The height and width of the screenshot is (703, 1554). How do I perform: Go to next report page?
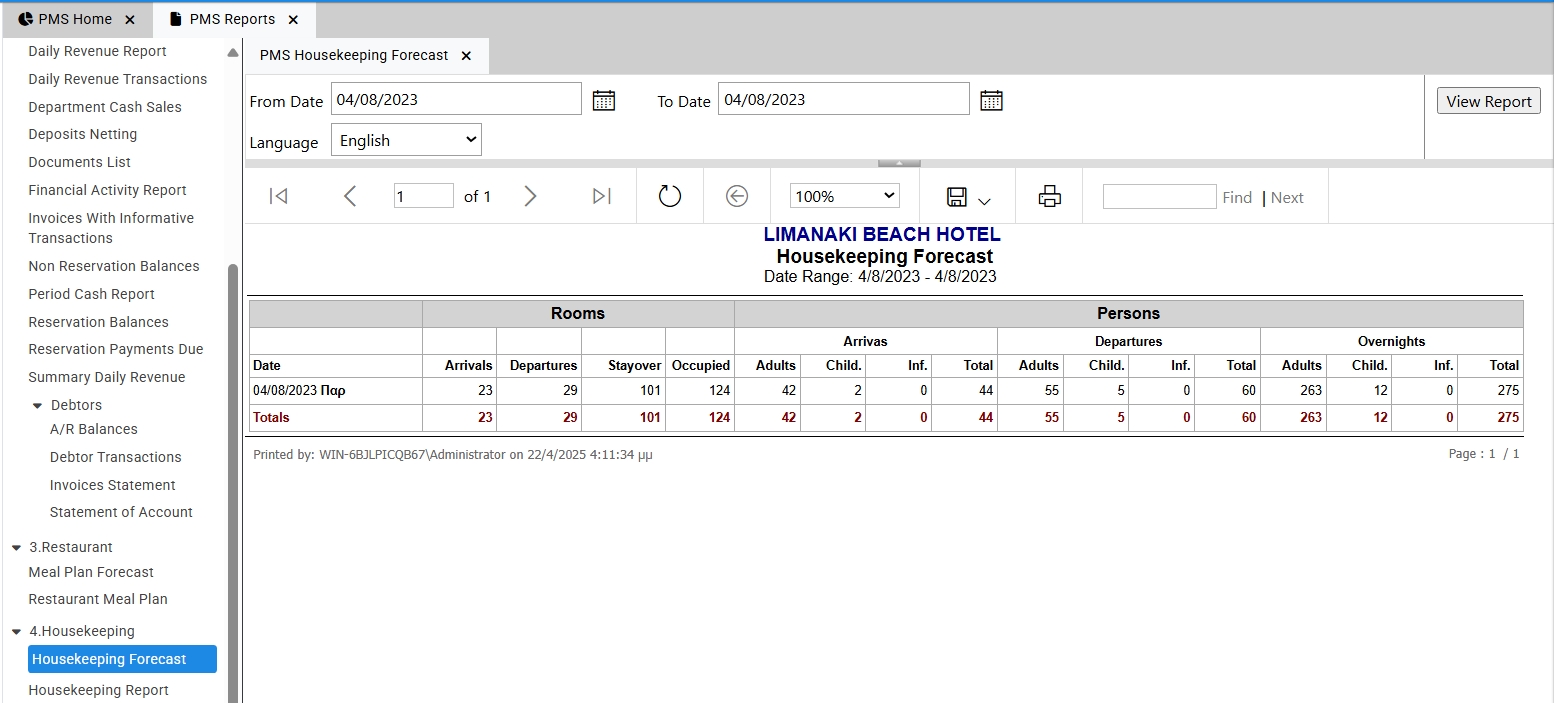(530, 196)
